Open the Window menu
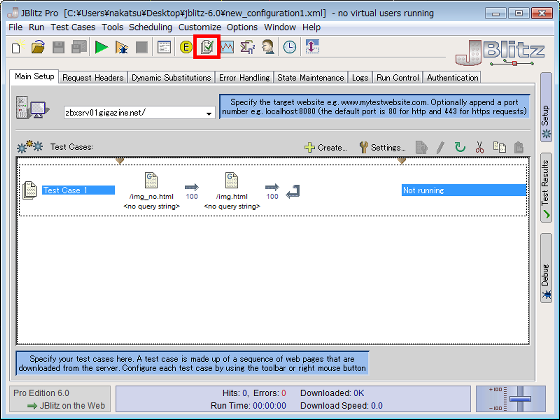 [x=280, y=27]
